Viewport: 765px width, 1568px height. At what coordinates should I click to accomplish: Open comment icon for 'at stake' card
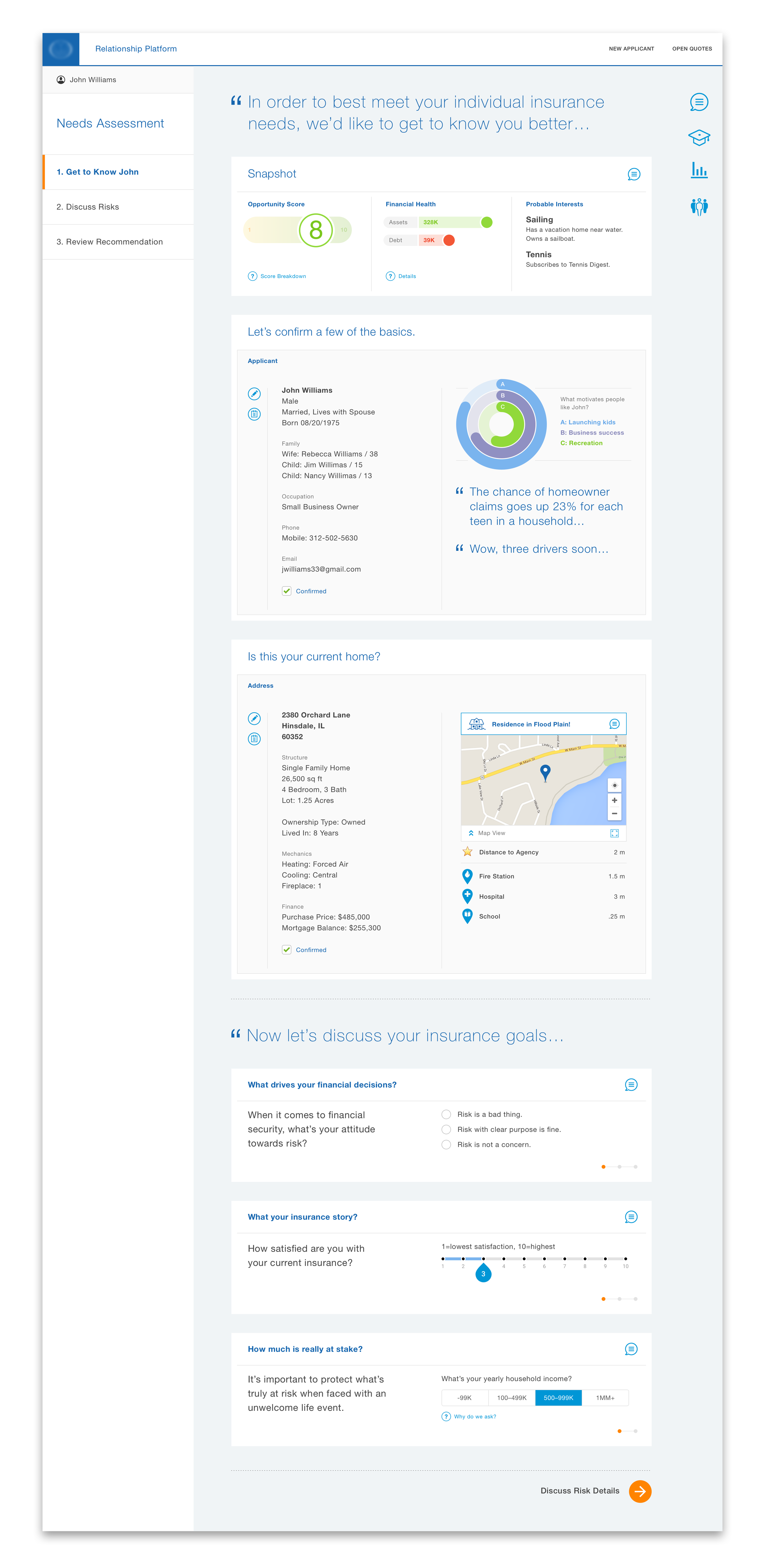(631, 1349)
